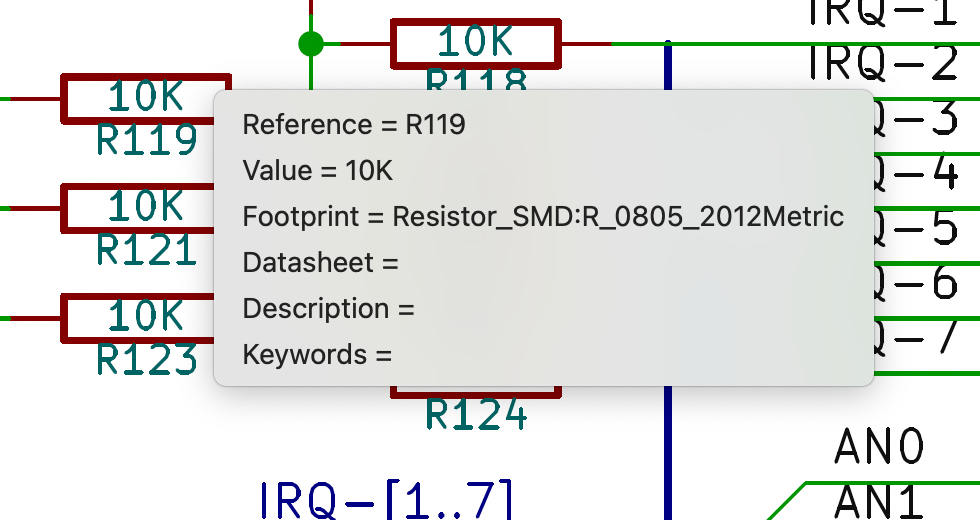This screenshot has width=980, height=520.
Task: Click the R119 reference designator label
Action: click(x=146, y=141)
